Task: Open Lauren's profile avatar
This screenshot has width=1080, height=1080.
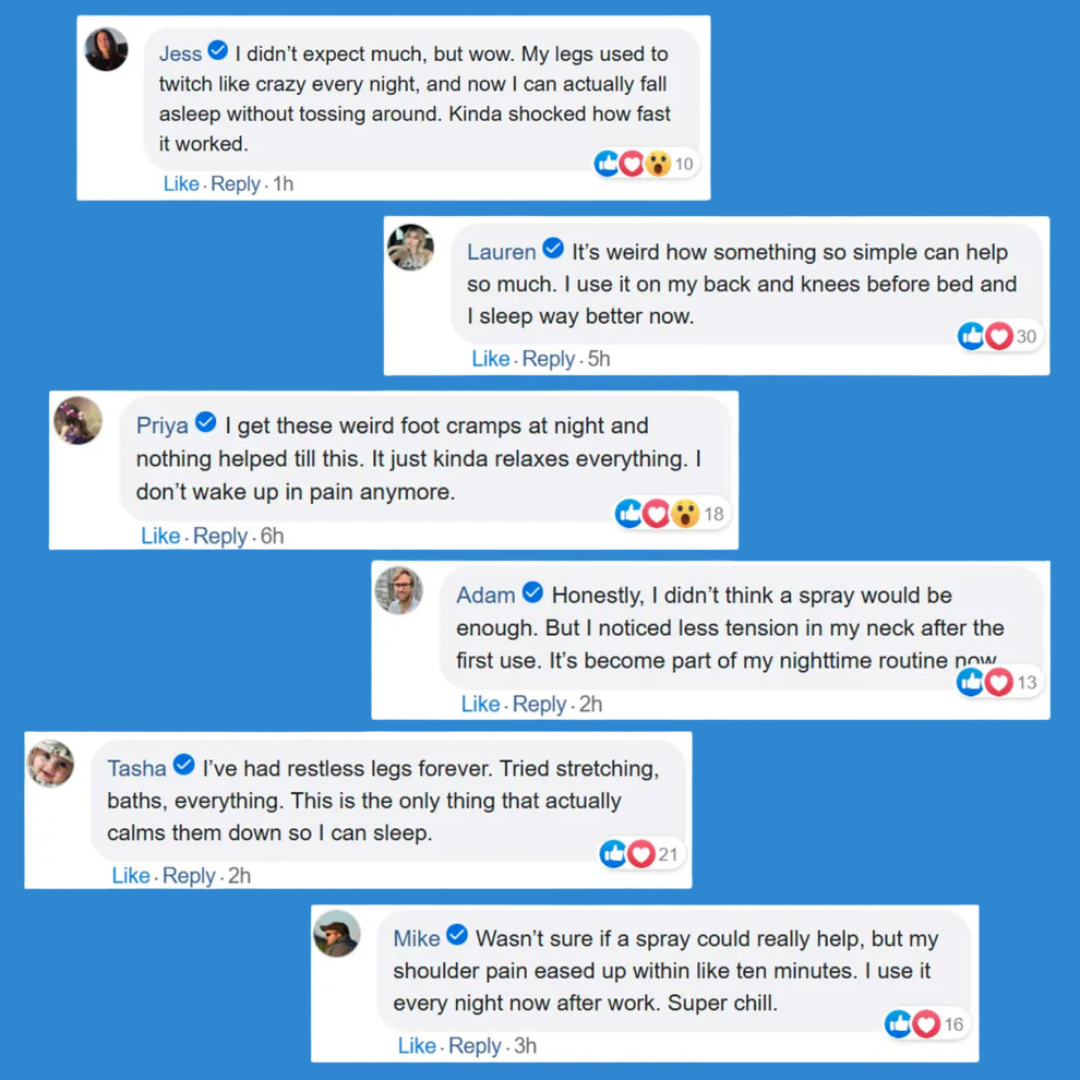Action: pos(411,247)
